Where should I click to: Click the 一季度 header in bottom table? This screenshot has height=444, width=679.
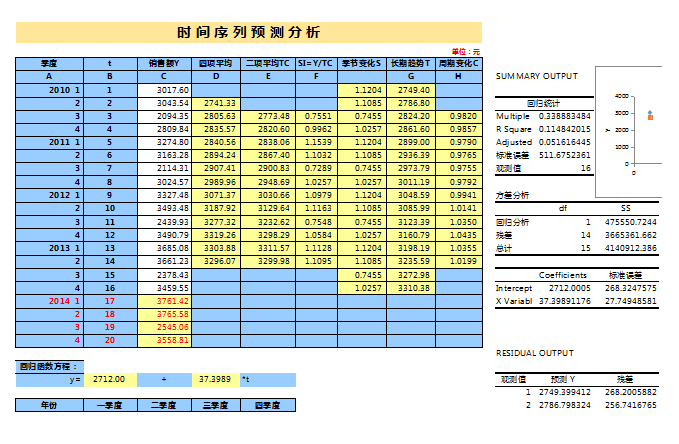110,405
